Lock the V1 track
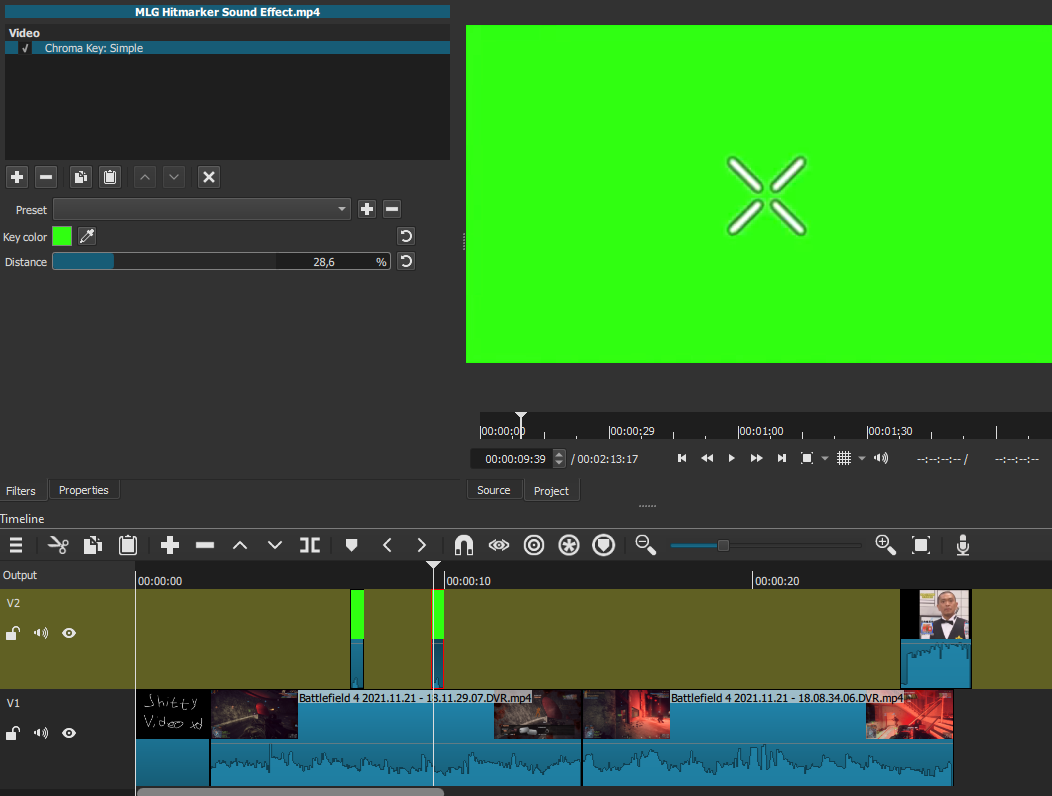This screenshot has width=1052, height=796. pyautogui.click(x=13, y=733)
